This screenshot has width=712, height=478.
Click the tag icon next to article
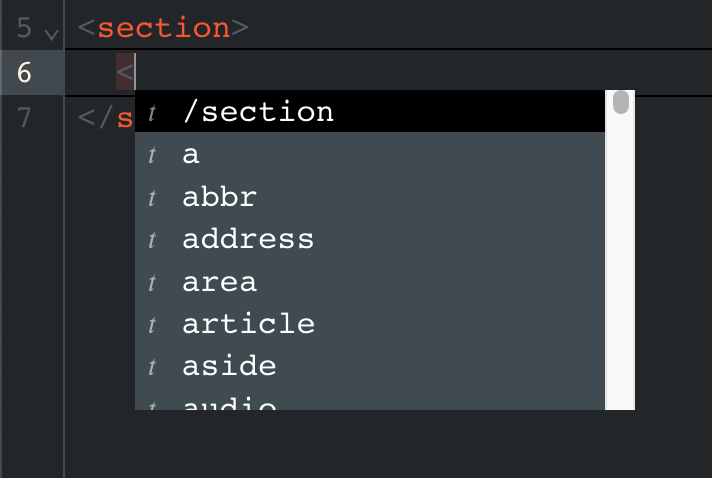coord(152,325)
